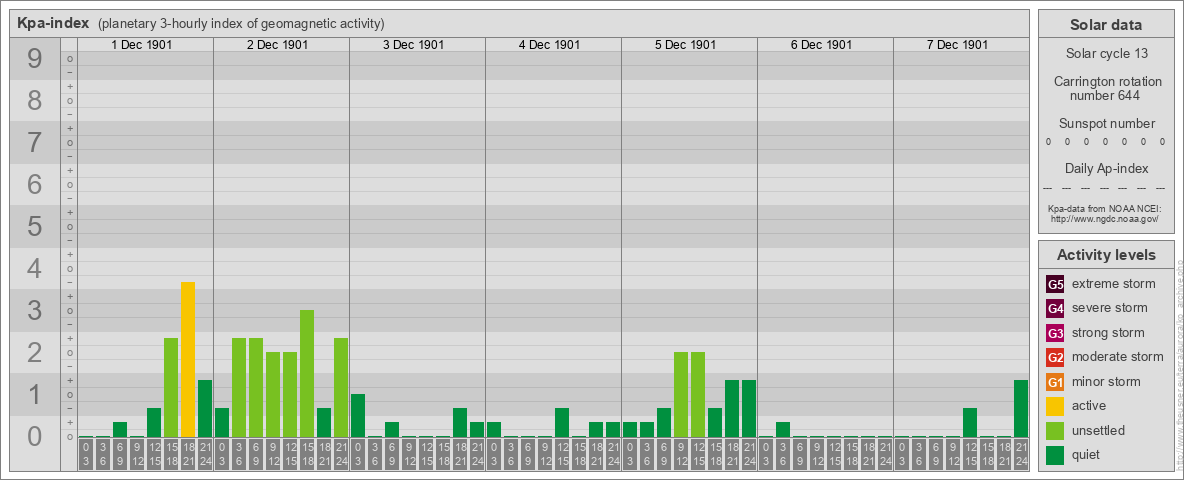Click the tallest green bar on 2 Dec
Viewport: 1184px width, 480px height.
pyautogui.click(x=307, y=374)
